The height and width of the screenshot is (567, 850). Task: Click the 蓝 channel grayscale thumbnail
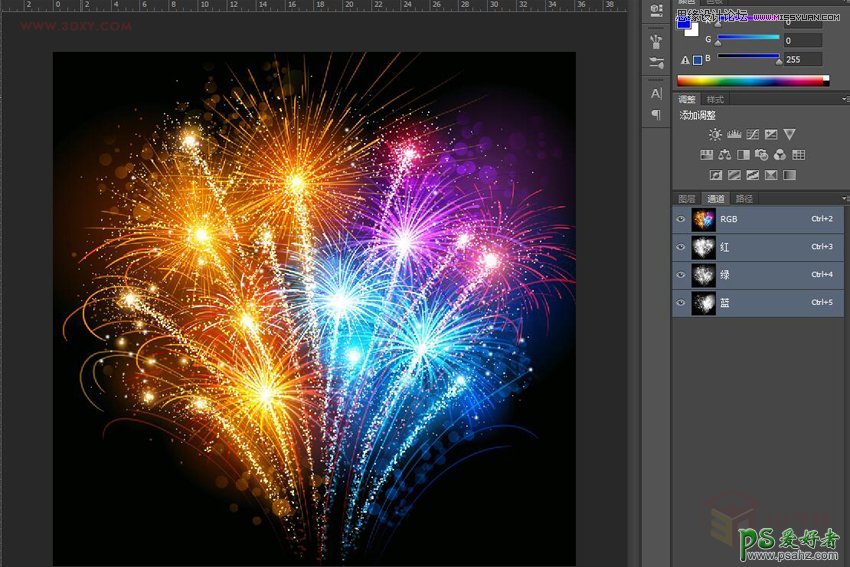tap(704, 303)
